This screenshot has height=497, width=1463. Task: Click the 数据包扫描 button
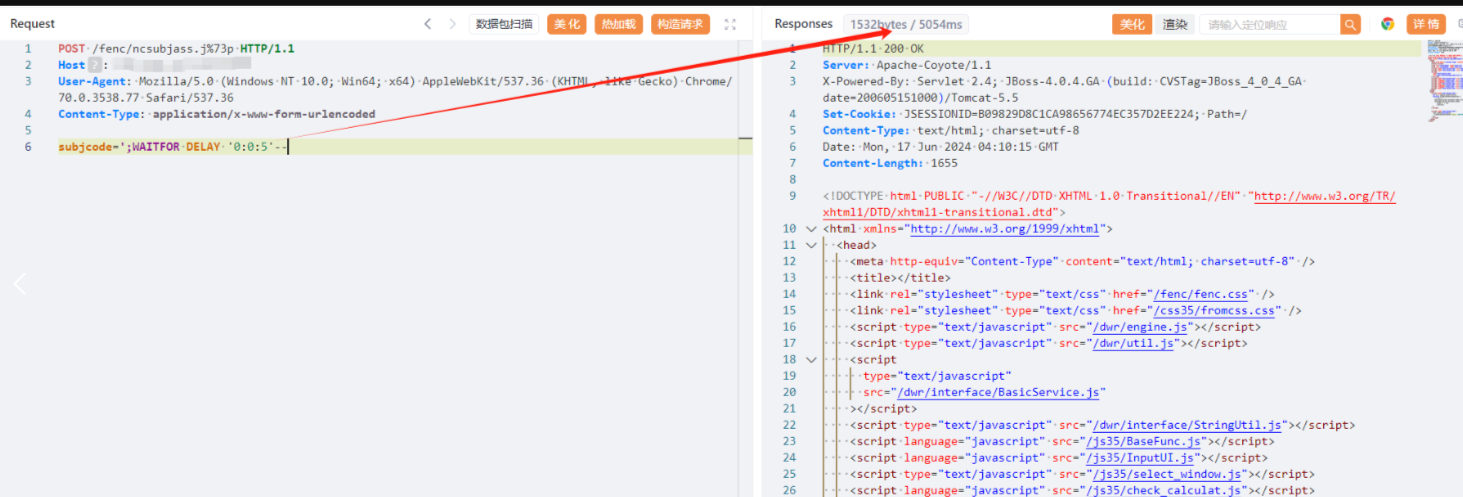504,24
